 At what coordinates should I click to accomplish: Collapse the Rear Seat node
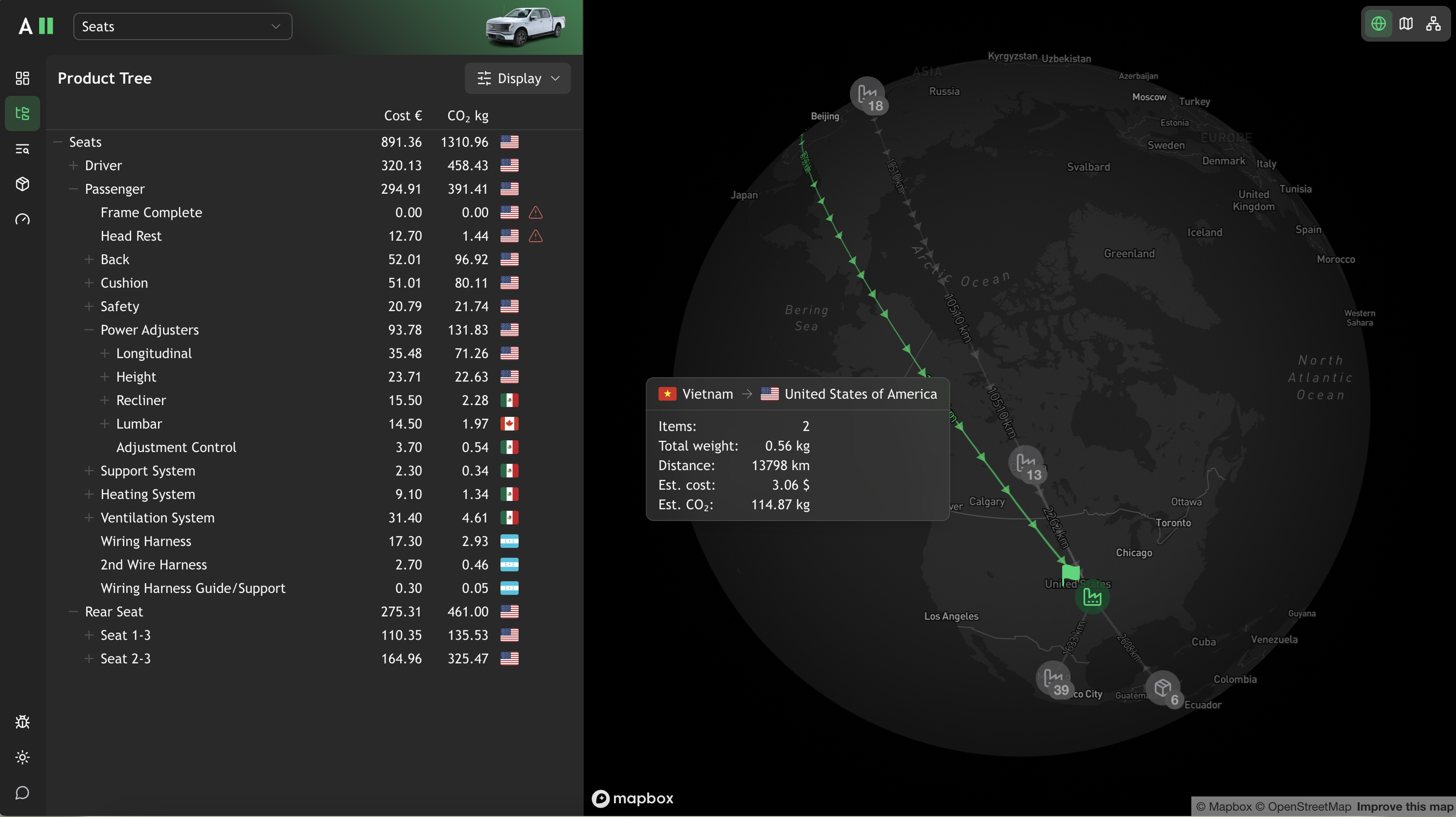(x=73, y=612)
